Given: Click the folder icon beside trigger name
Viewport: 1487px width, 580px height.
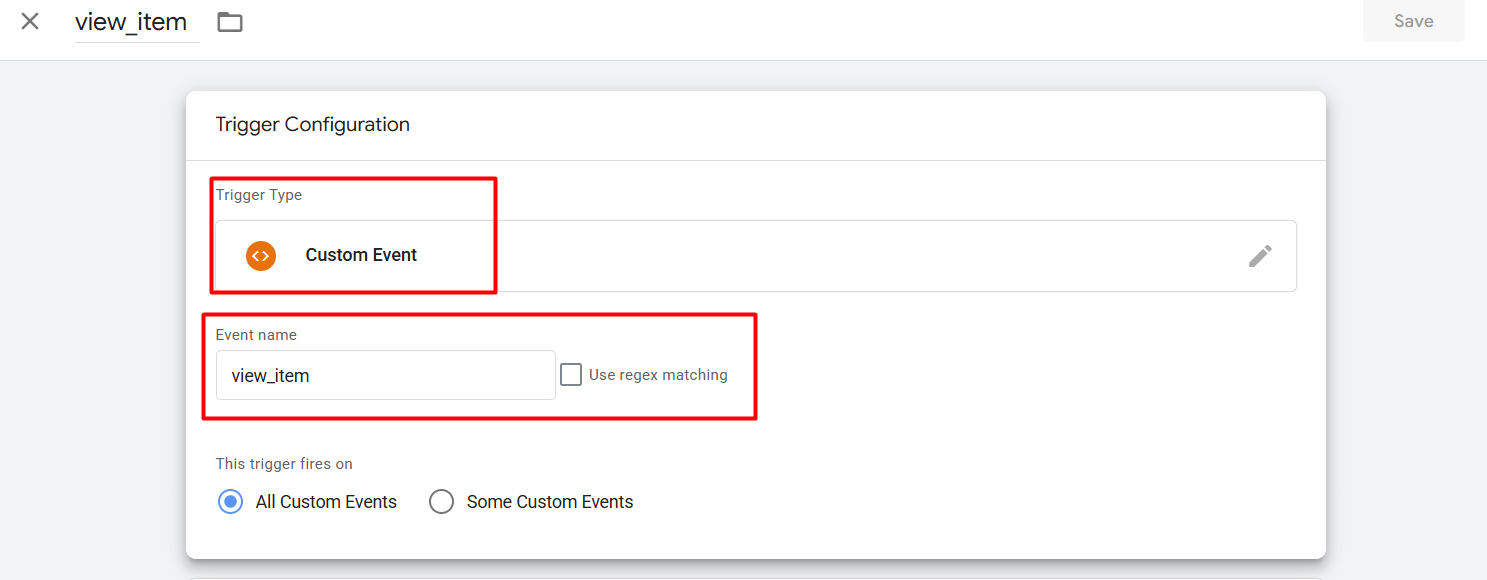Looking at the screenshot, I should coord(230,21).
